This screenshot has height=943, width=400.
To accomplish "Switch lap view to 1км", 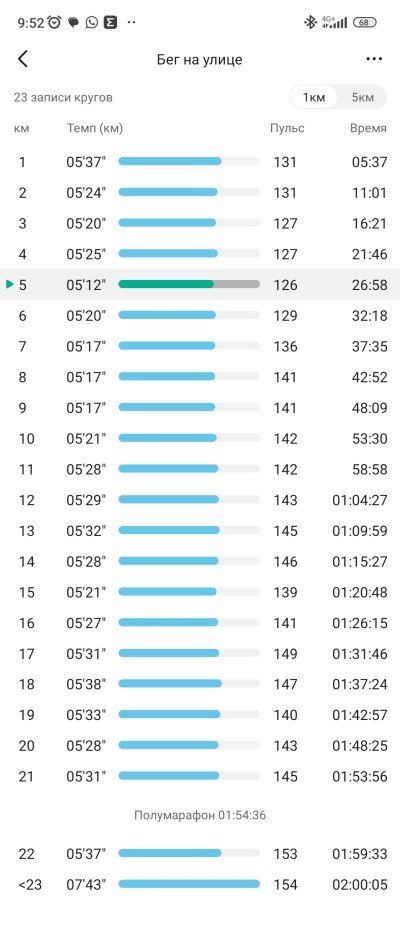I will (313, 97).
